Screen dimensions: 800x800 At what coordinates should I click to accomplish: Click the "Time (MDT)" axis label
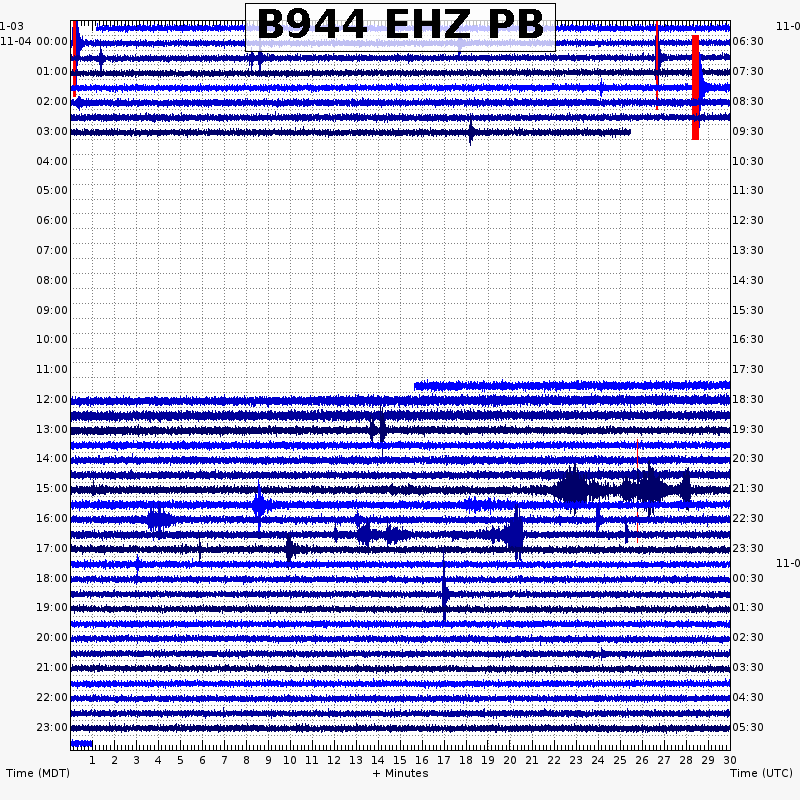click(38, 773)
